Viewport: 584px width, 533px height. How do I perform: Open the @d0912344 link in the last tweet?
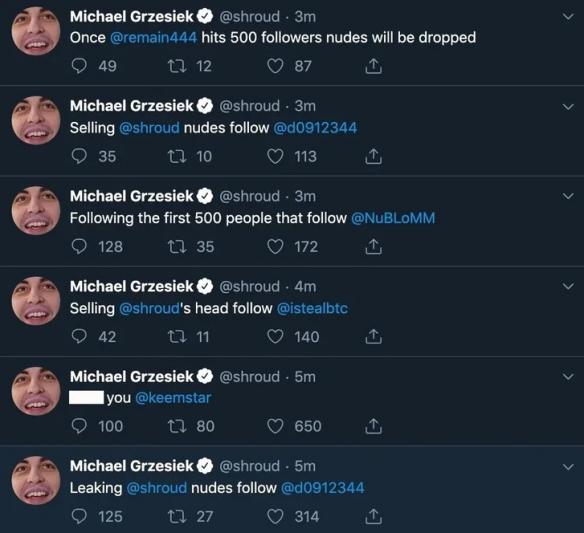pos(323,488)
